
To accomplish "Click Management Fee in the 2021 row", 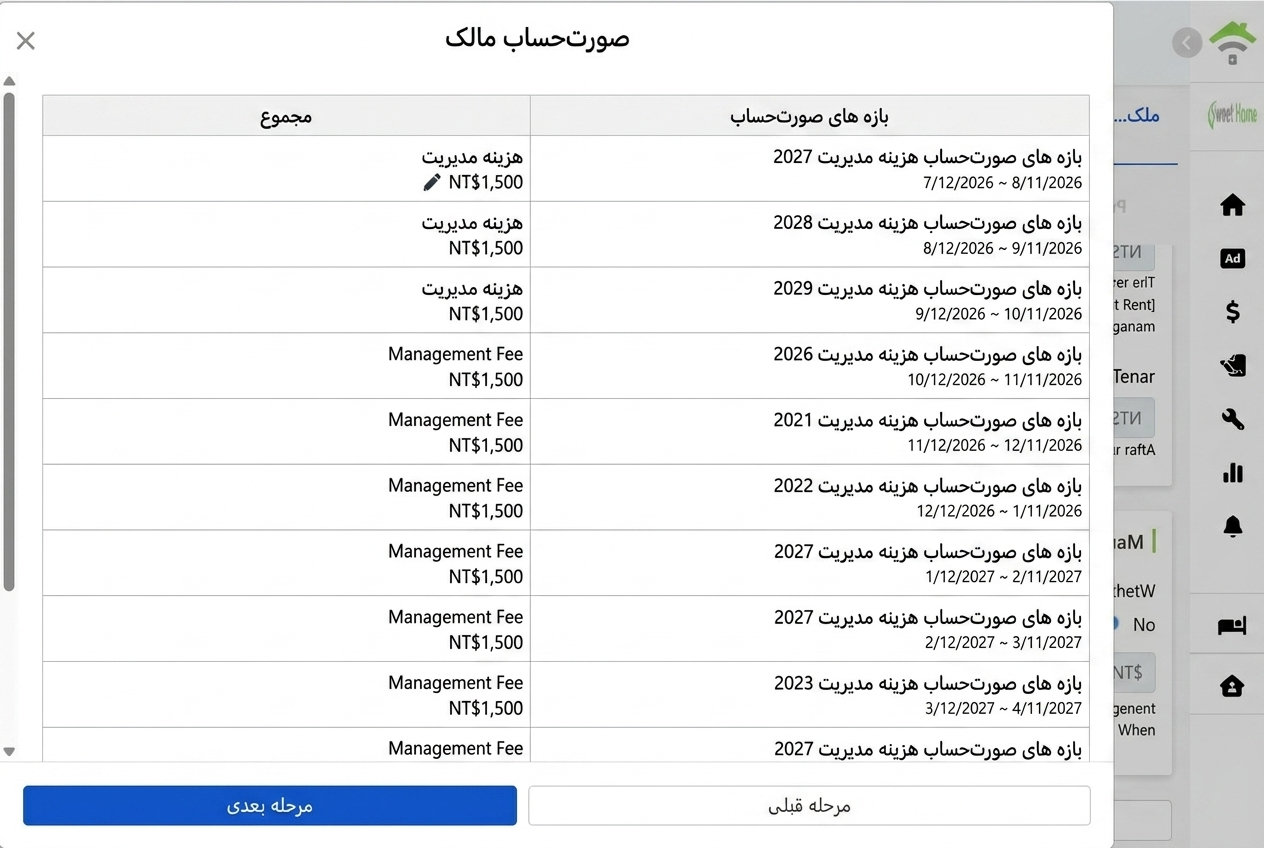I will point(455,420).
